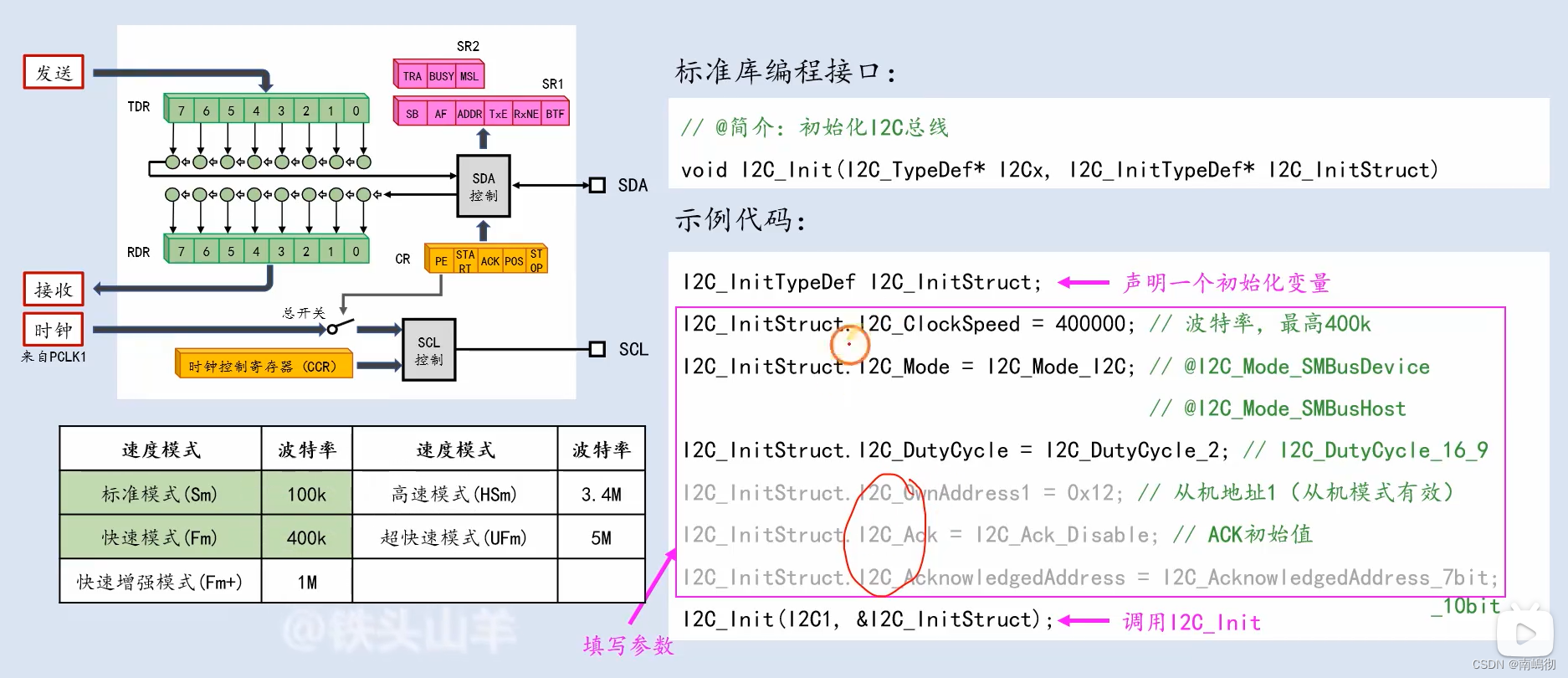Click the red 时钟 box
The image size is (1568, 678).
click(x=54, y=330)
